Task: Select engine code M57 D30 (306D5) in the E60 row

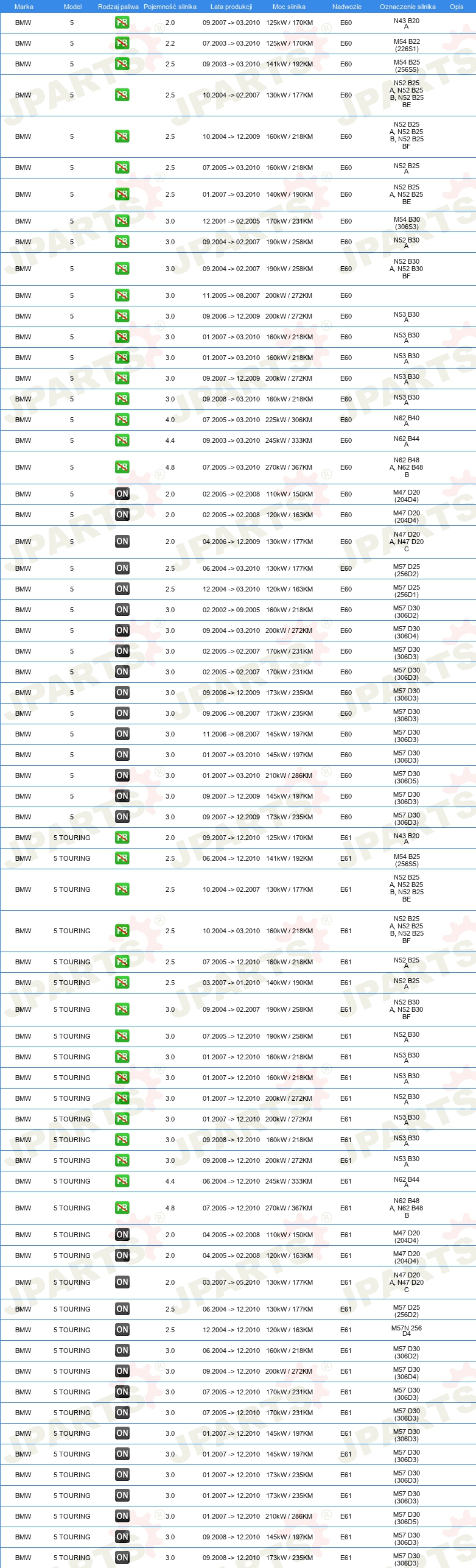Action: click(407, 777)
